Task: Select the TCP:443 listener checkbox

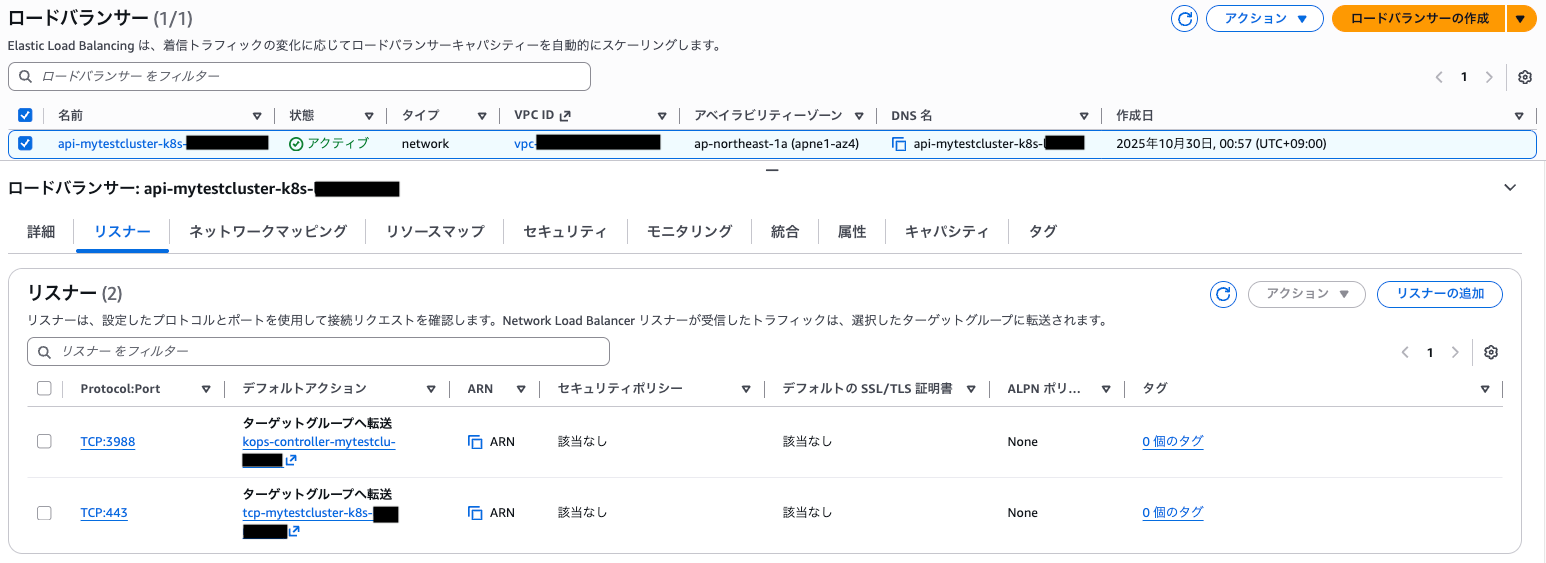Action: 44,513
